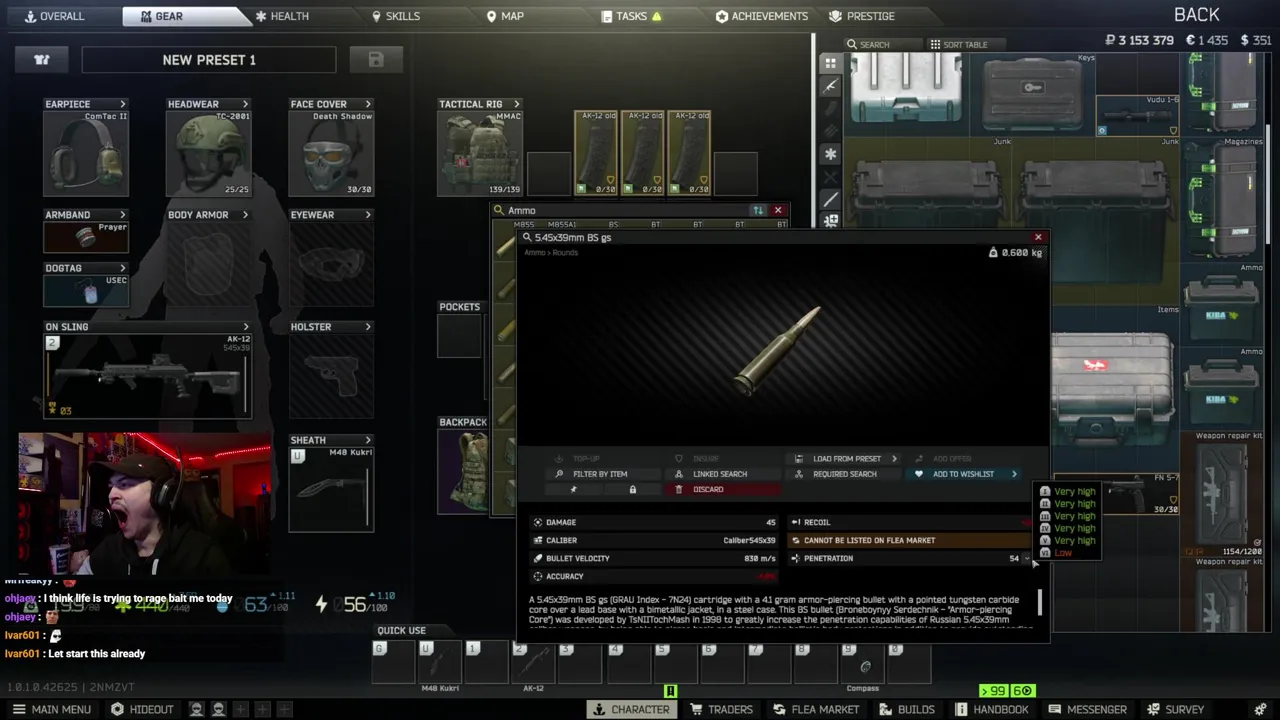Click Required Search option
Viewport: 1280px width, 720px height.
(x=844, y=474)
